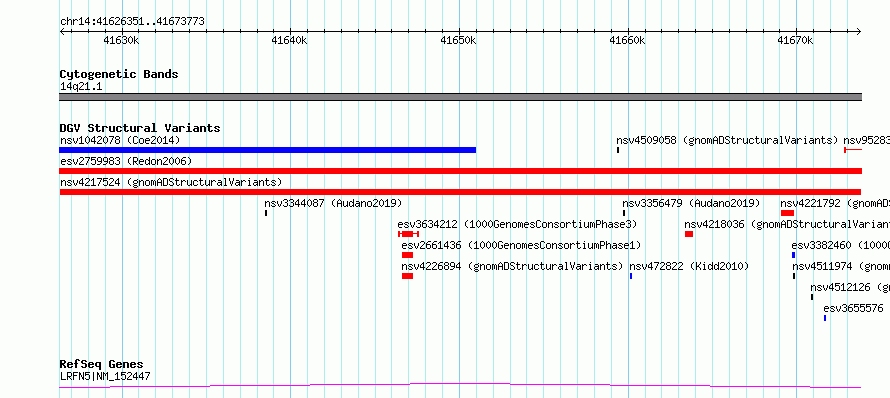Click the chr14:41626351..41673773 region text
The height and width of the screenshot is (398, 890).
click(x=132, y=22)
